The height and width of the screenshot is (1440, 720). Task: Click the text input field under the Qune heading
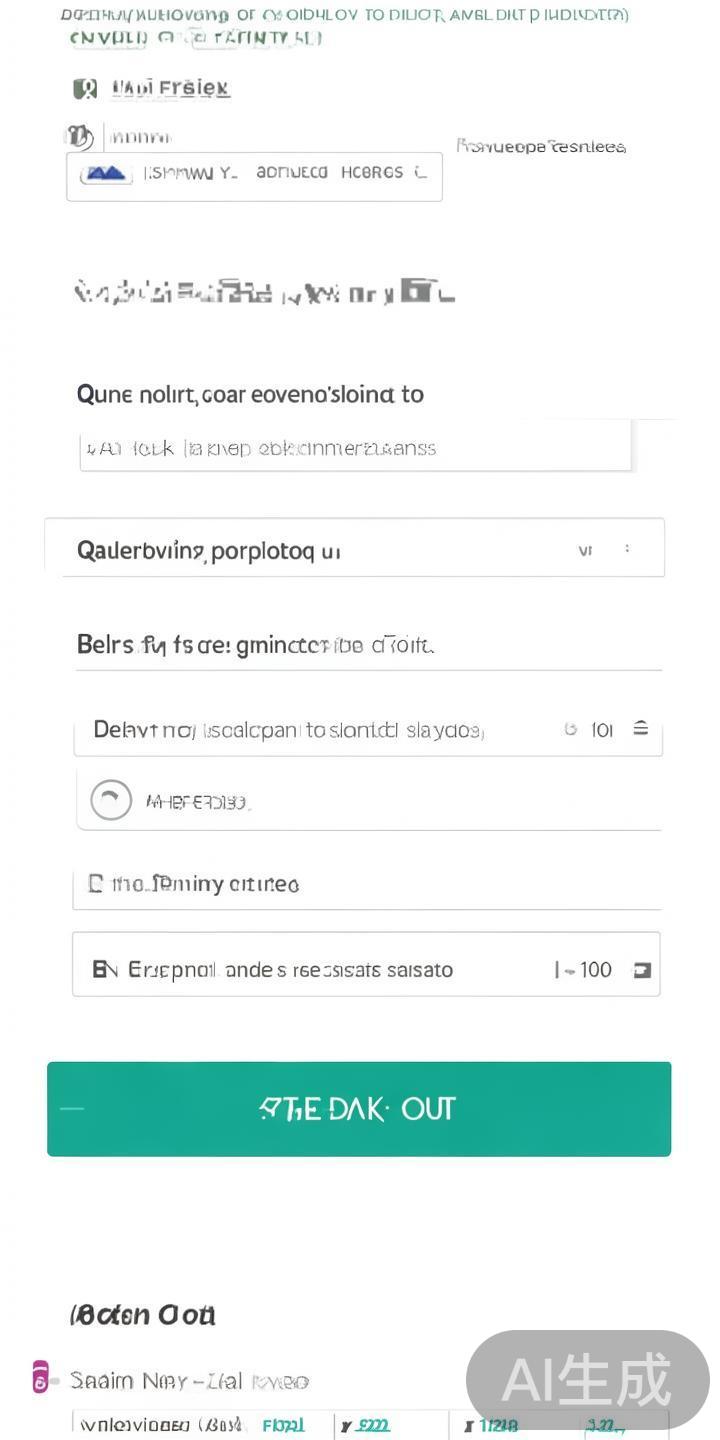point(355,447)
